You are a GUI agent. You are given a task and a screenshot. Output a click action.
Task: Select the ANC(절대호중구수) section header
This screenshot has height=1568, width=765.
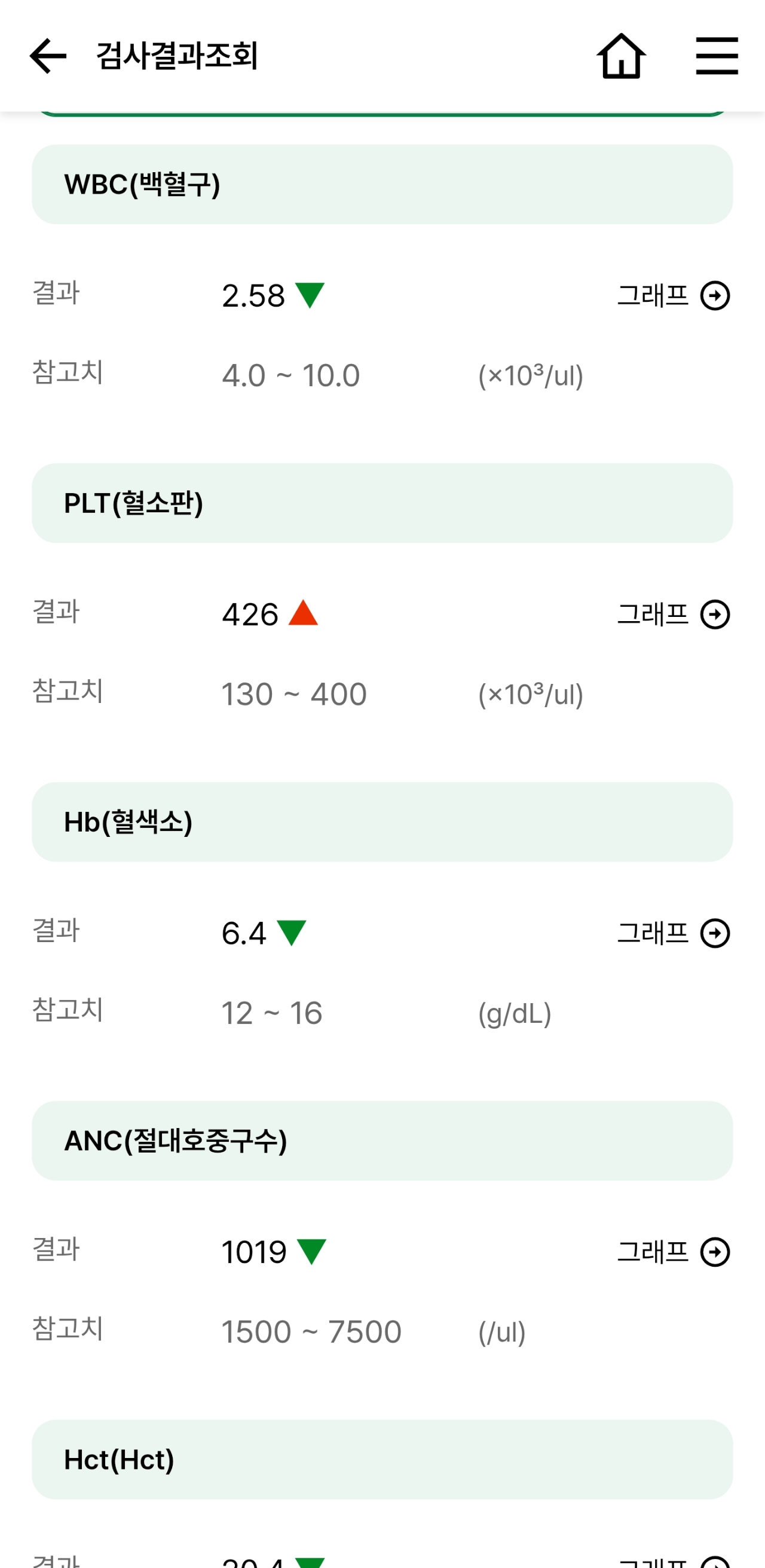pos(382,1141)
